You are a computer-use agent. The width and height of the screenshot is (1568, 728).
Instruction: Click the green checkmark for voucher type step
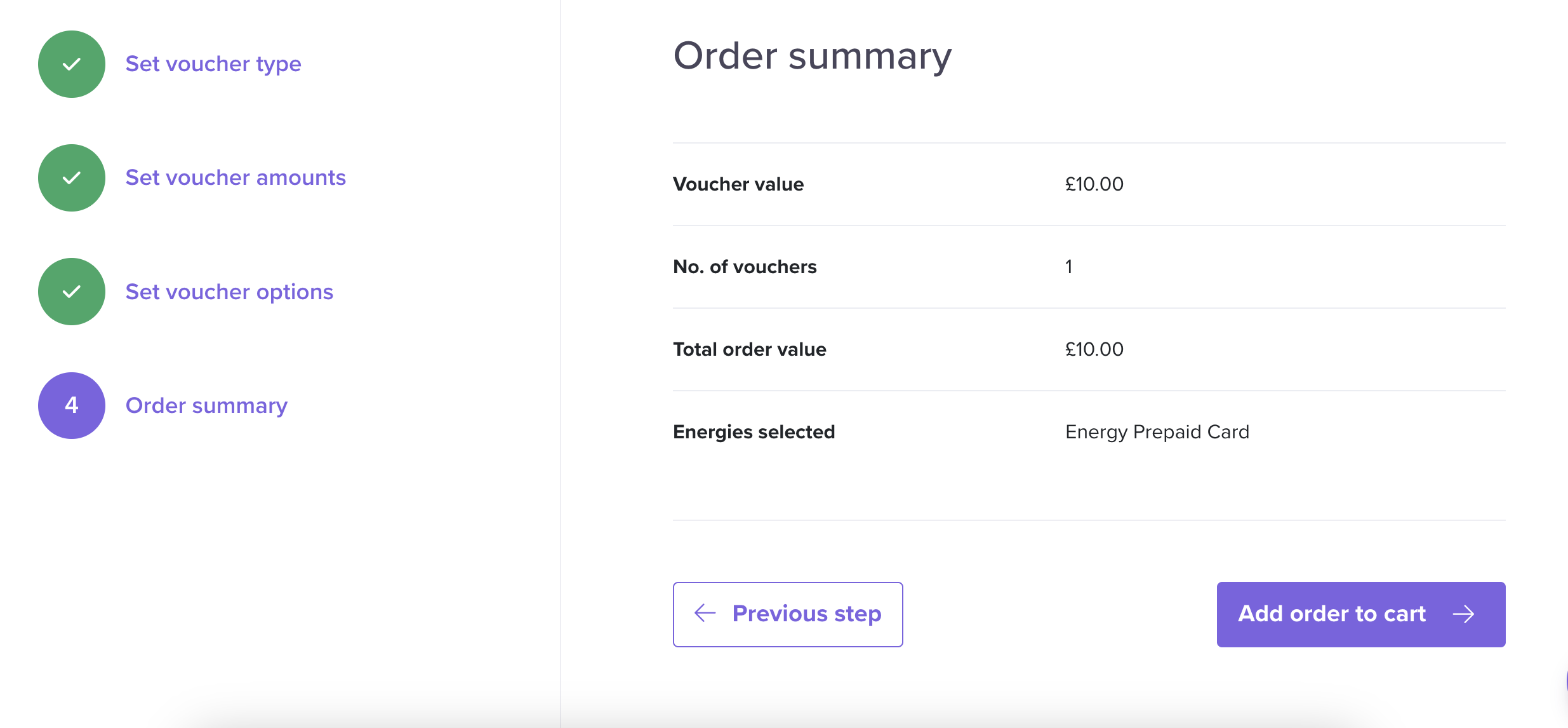pyautogui.click(x=72, y=64)
